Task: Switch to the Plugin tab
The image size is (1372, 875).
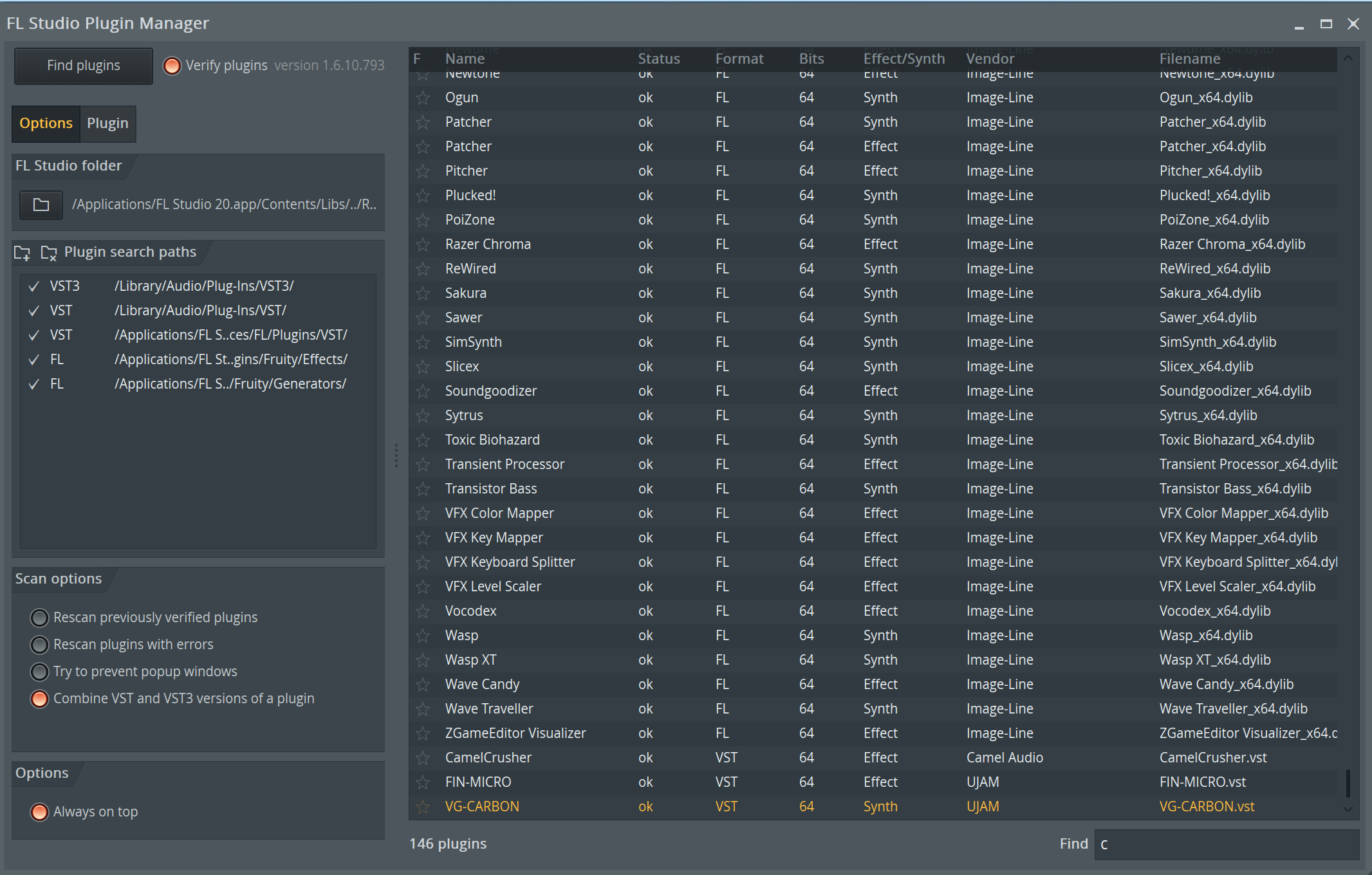Action: coord(107,124)
